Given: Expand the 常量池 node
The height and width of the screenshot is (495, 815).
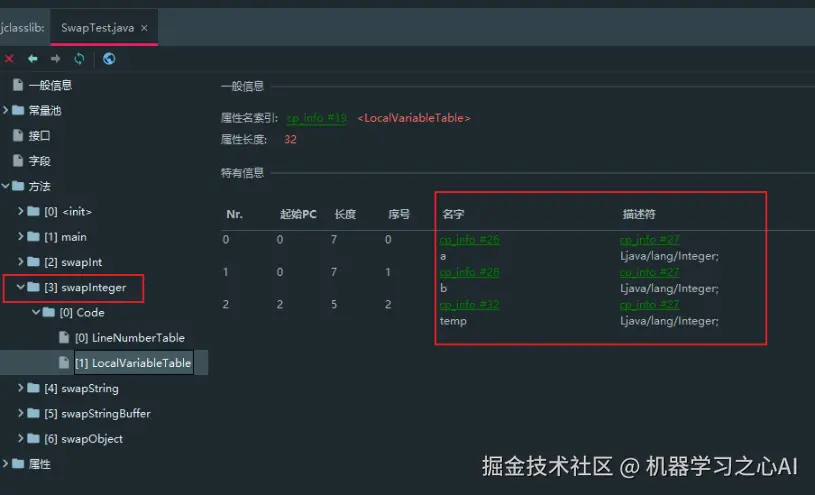Looking at the screenshot, I should coord(6,110).
